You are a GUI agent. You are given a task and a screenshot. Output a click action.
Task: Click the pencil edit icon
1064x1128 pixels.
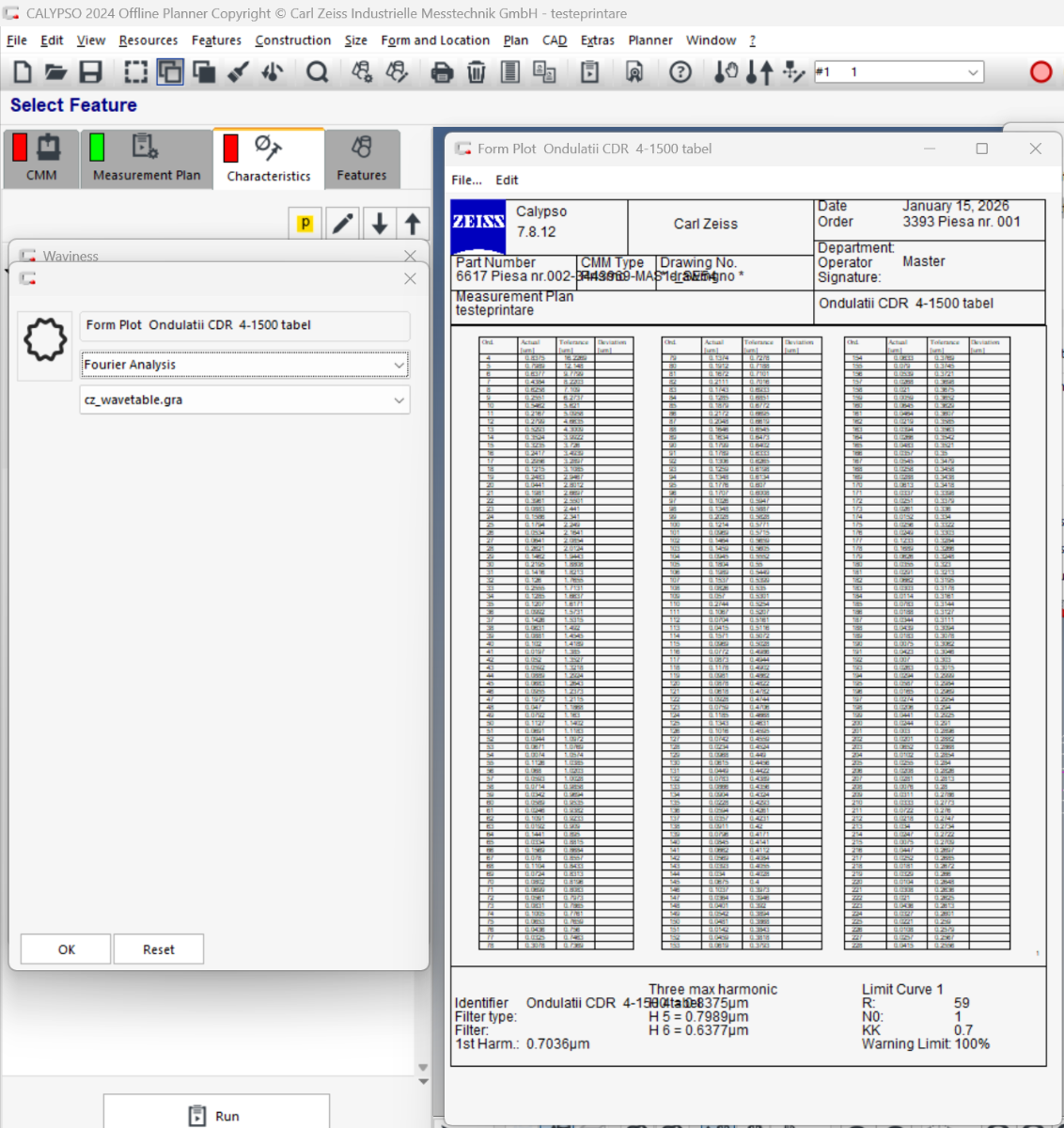[x=343, y=224]
